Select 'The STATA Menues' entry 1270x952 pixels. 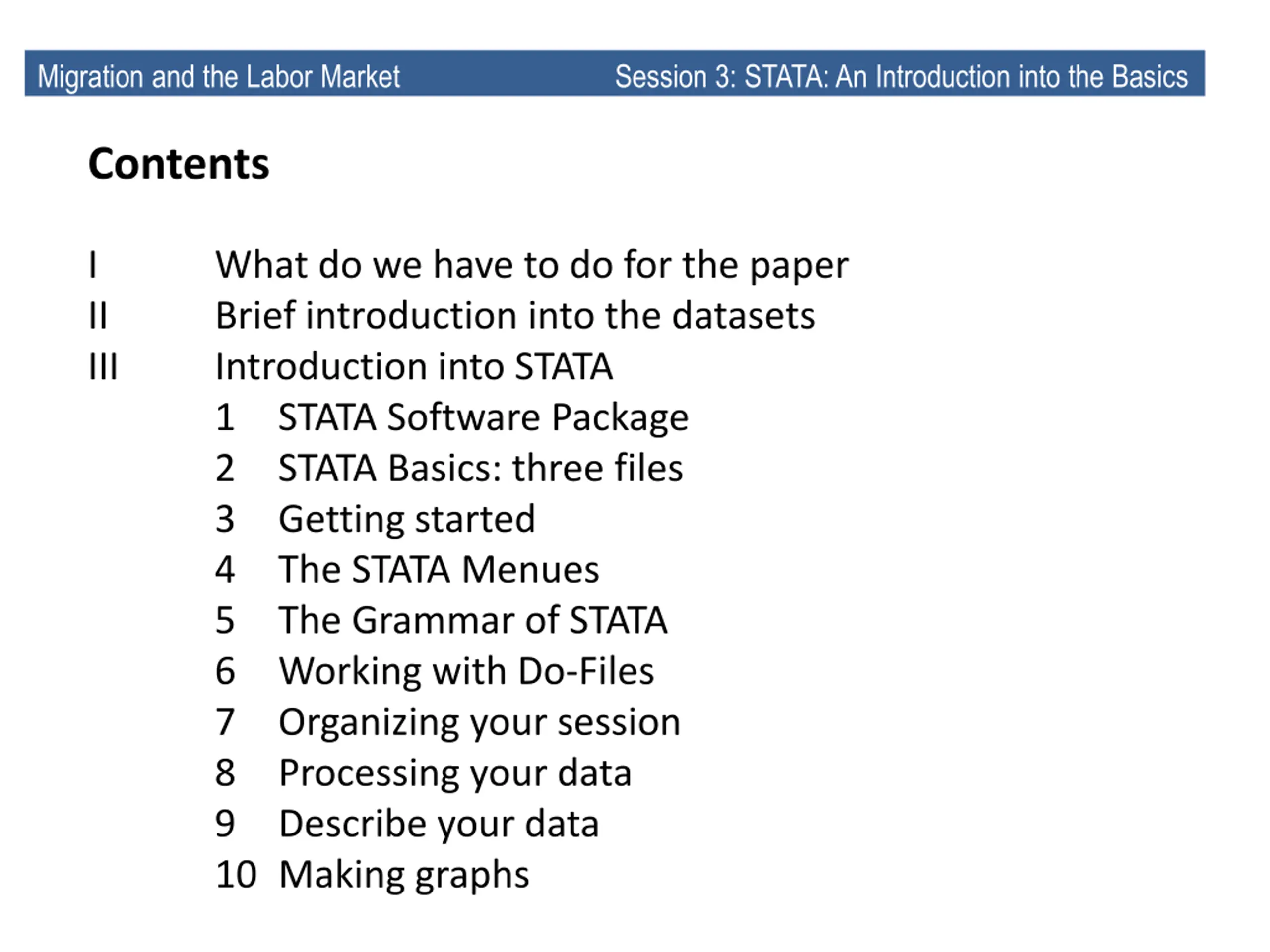pos(439,569)
